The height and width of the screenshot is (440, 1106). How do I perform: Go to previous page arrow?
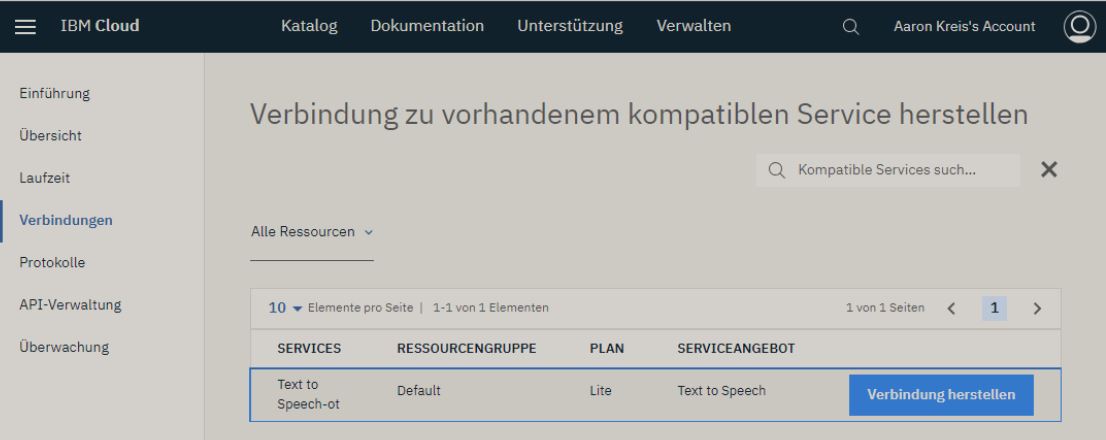click(951, 308)
